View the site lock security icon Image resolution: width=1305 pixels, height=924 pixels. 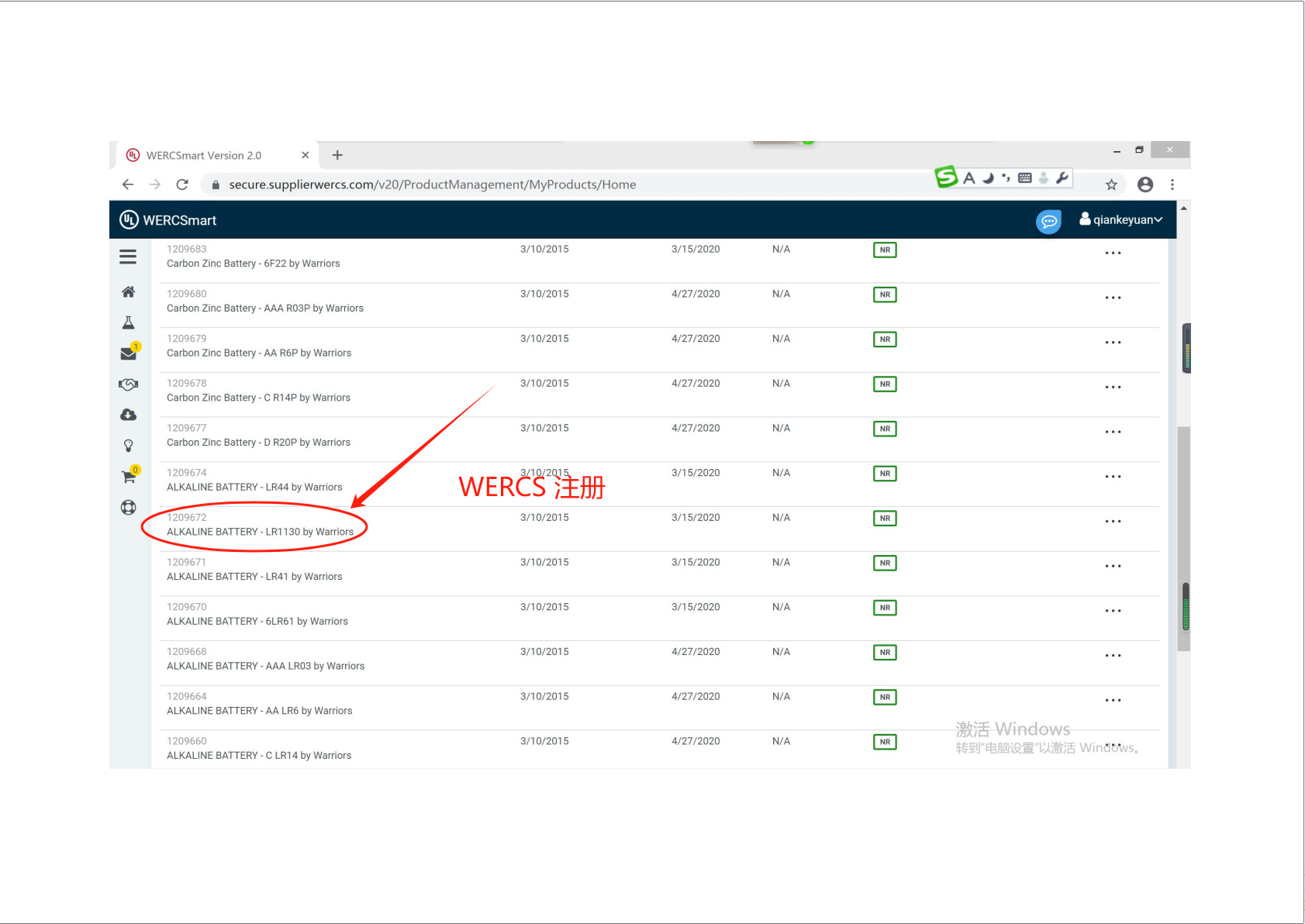click(216, 184)
